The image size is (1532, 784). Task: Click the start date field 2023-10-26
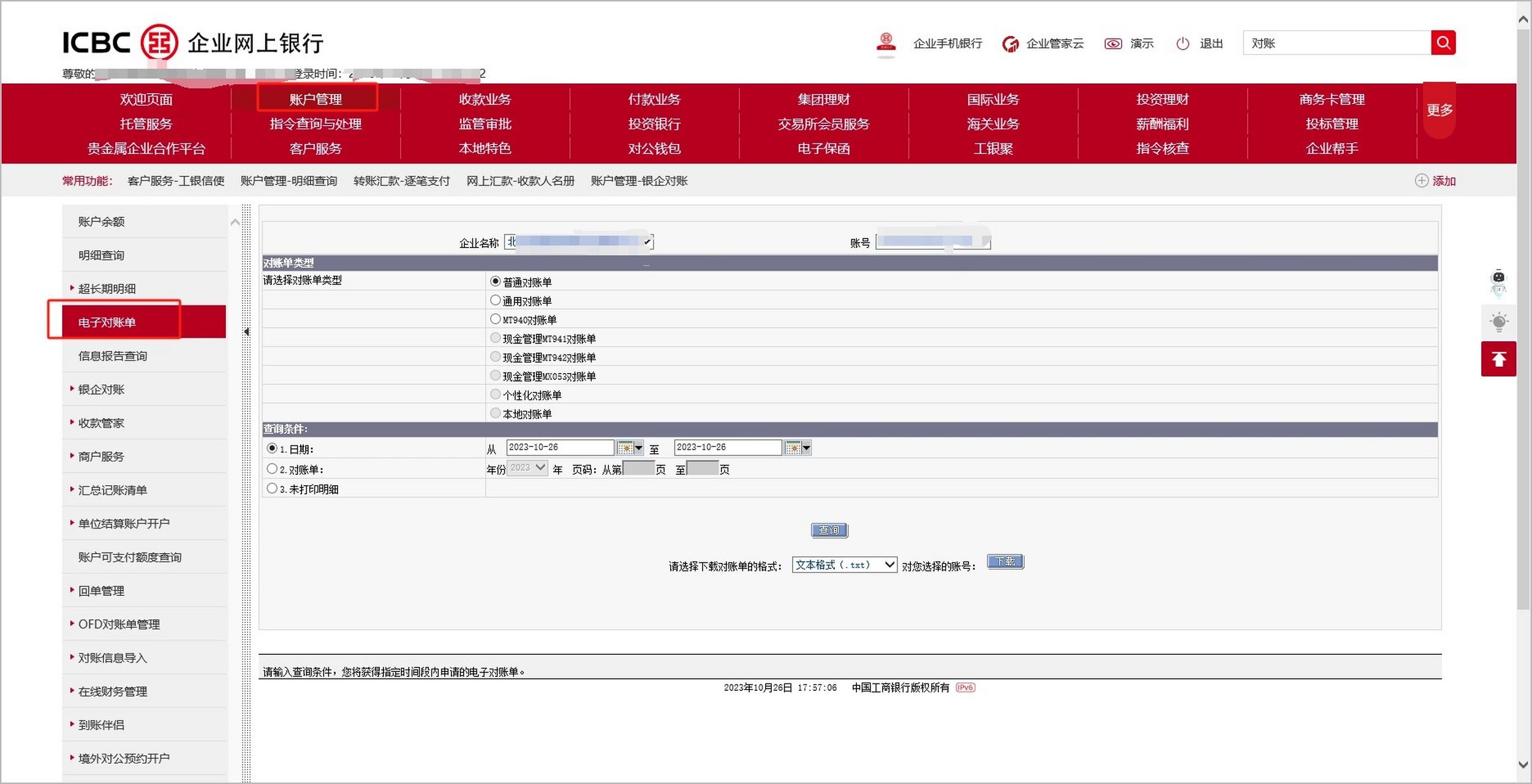tap(560, 447)
